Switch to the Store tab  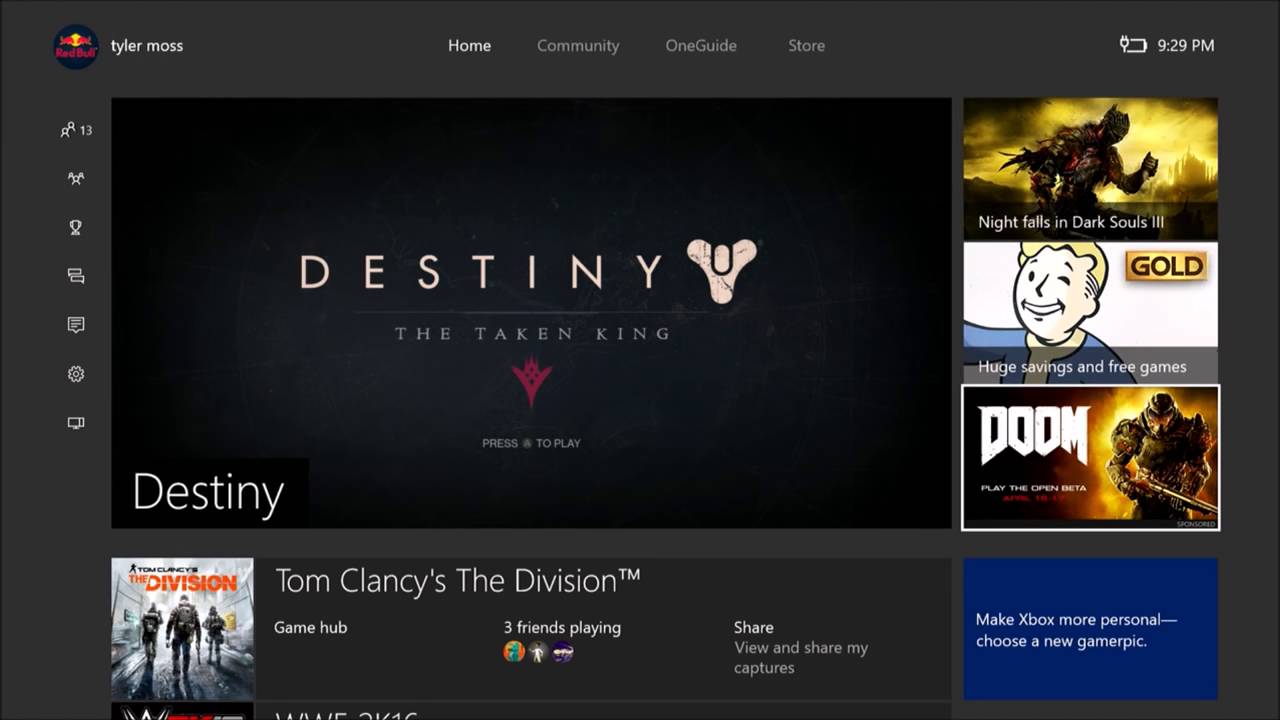[806, 46]
